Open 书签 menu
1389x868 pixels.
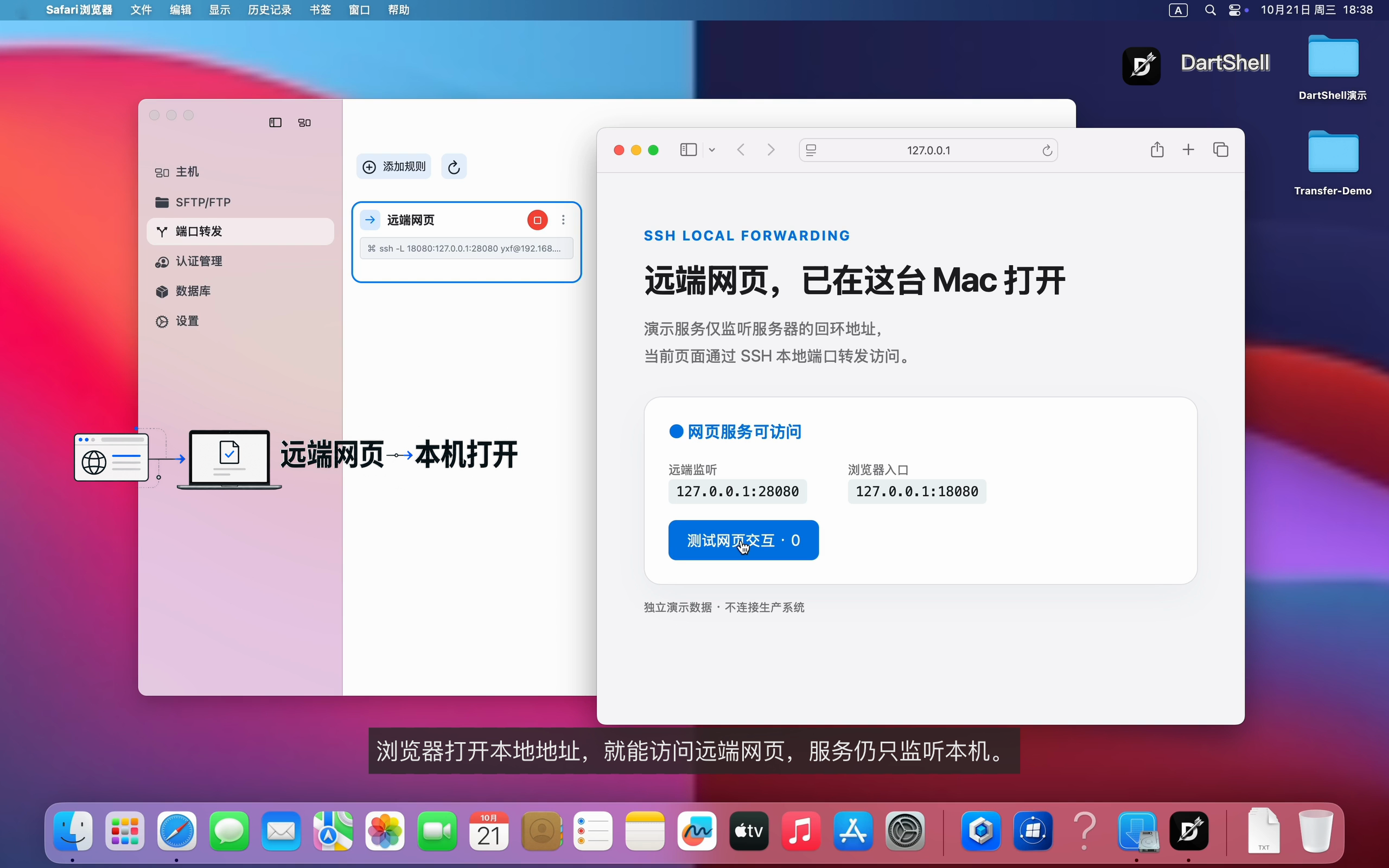(320, 10)
